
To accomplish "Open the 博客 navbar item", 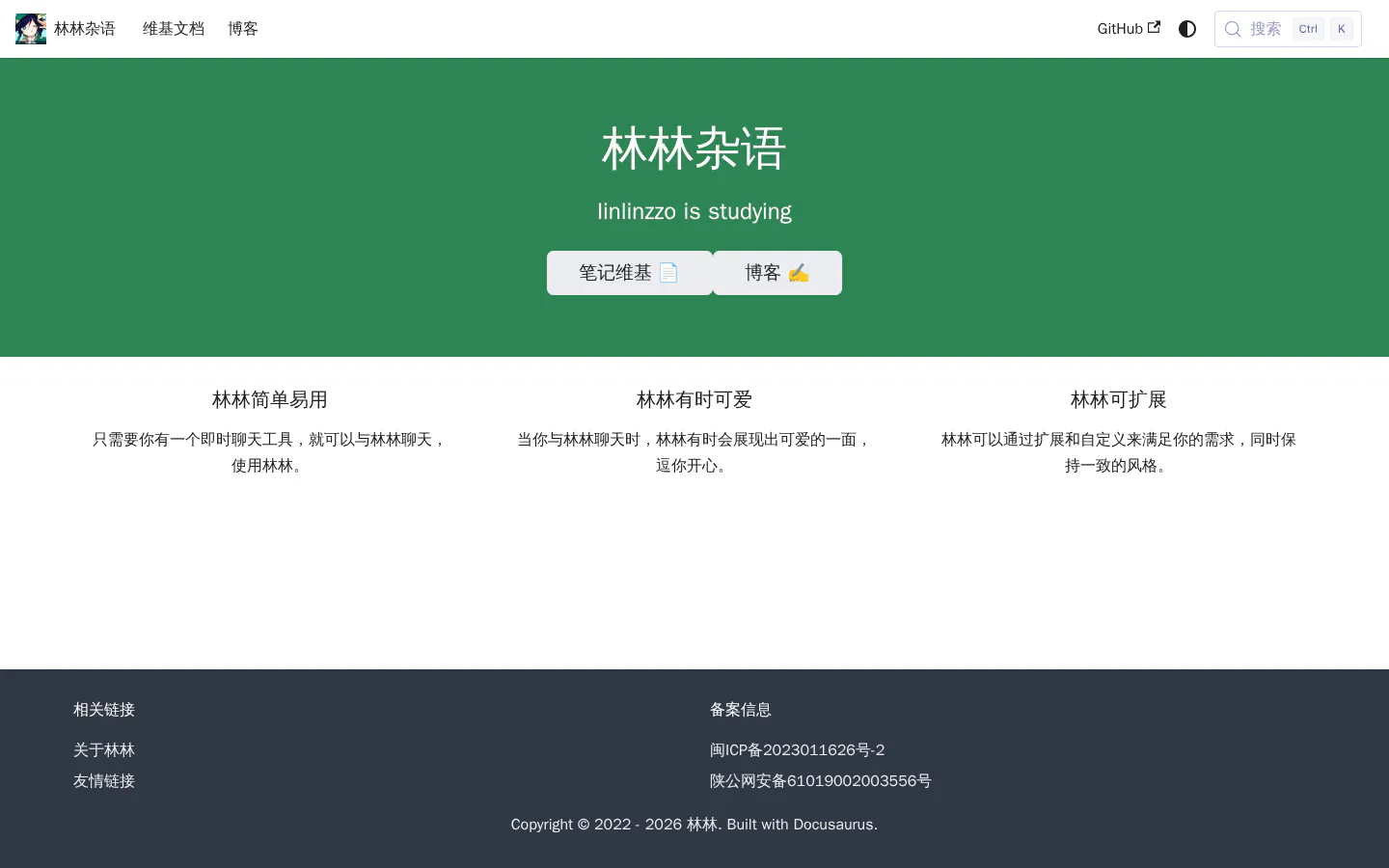I will (243, 29).
